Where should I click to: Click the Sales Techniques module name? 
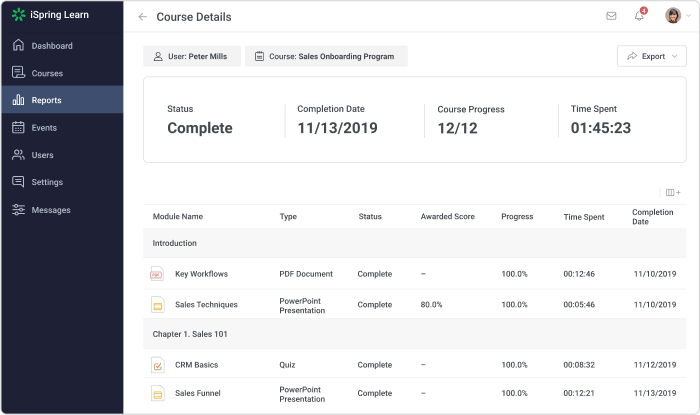tap(206, 305)
